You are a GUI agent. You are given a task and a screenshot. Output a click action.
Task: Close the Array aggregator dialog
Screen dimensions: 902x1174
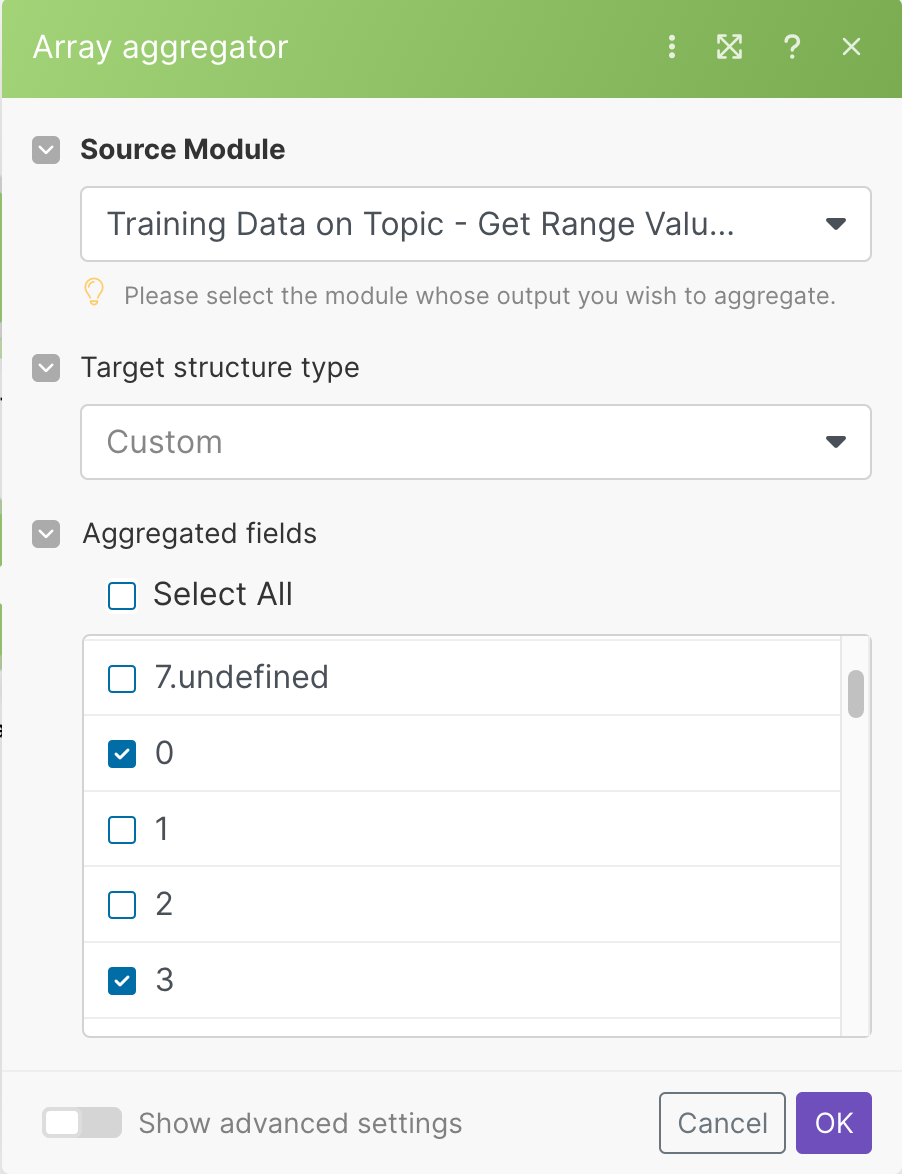(851, 47)
